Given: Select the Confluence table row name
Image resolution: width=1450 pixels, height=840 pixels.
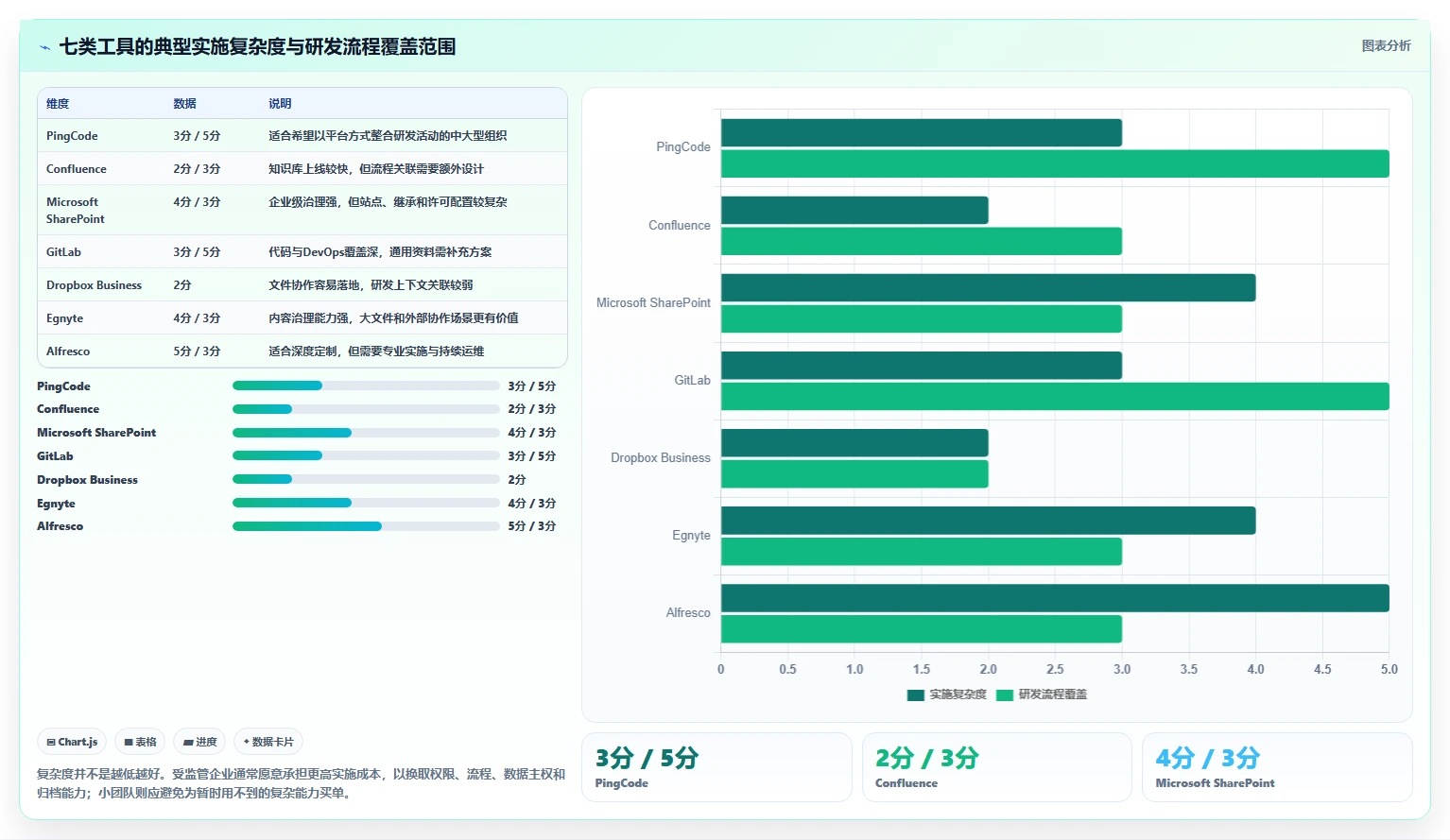Looking at the screenshot, I should point(77,169).
